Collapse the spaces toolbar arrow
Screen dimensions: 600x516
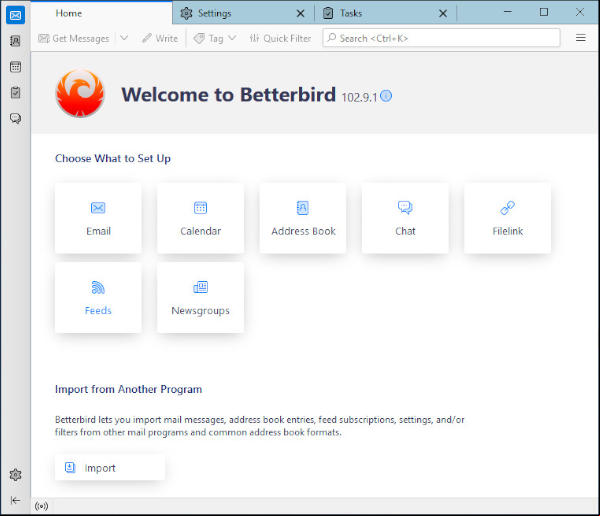click(15, 500)
